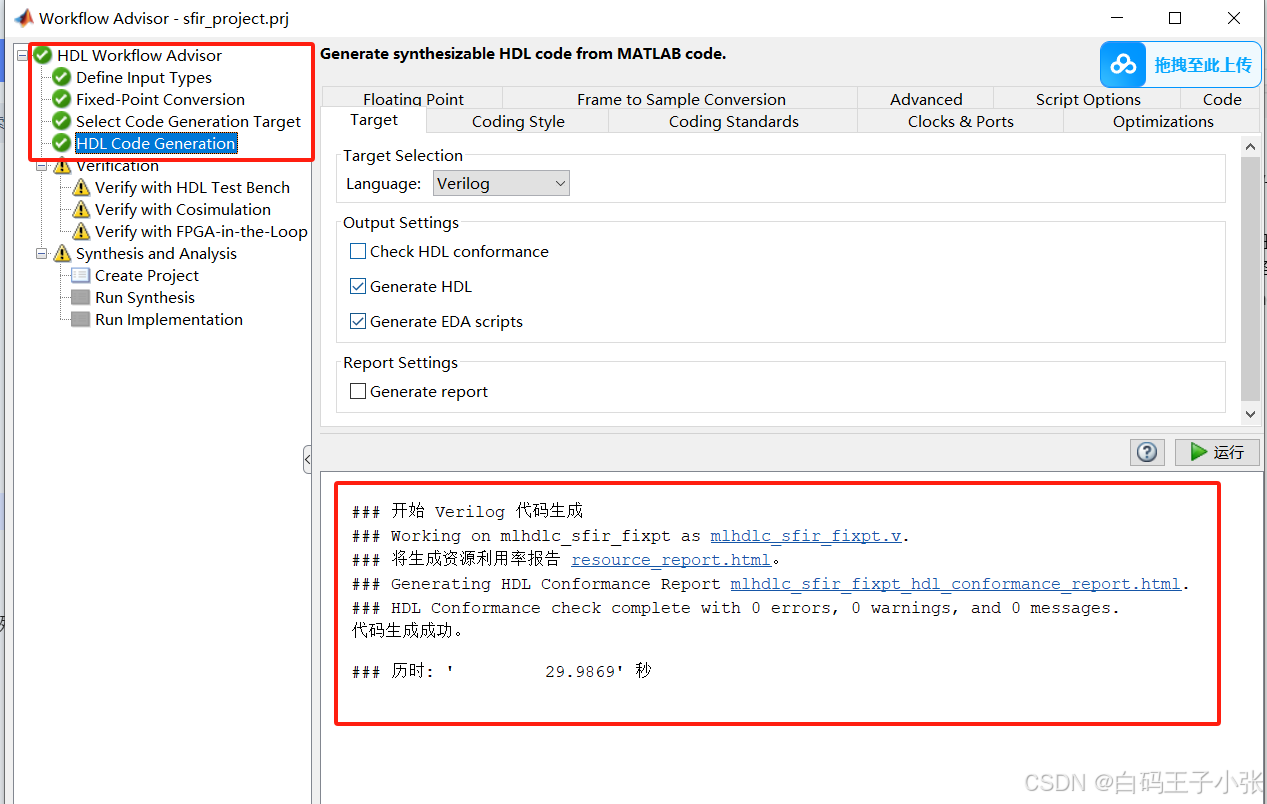Select HDL Code Generation step
Screen dimensions: 1267x804
click(x=156, y=143)
